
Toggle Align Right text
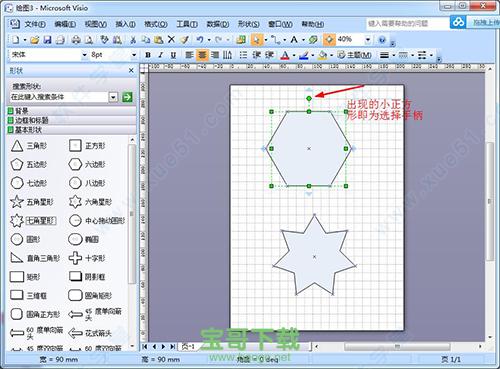[x=215, y=55]
